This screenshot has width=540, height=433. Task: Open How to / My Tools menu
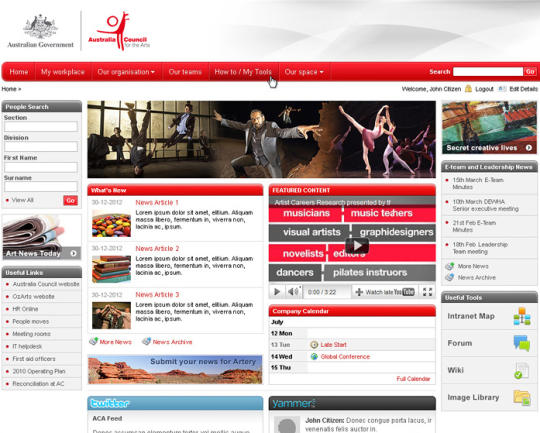coord(243,72)
